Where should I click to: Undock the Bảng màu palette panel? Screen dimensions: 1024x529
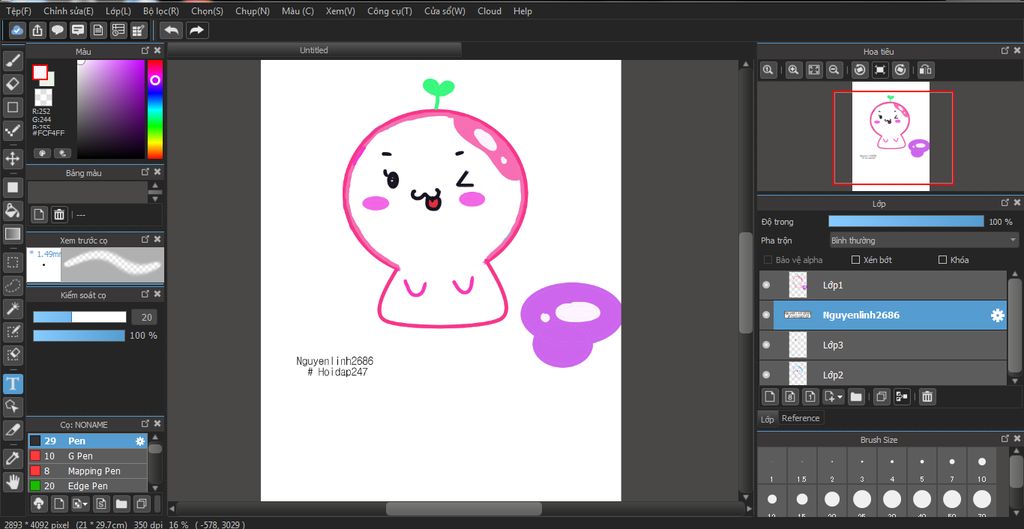[x=145, y=172]
